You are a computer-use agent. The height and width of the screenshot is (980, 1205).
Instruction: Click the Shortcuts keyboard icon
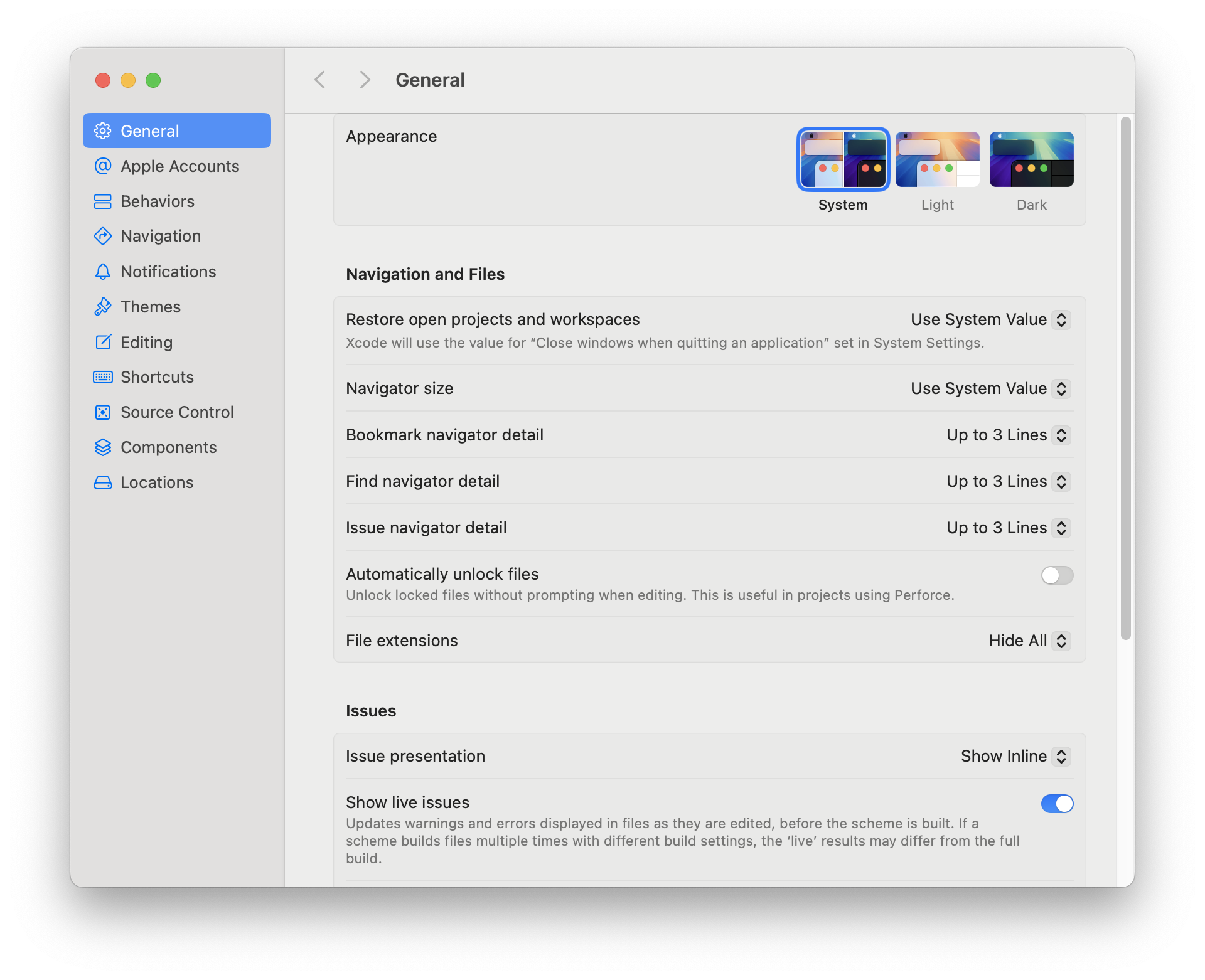(102, 377)
